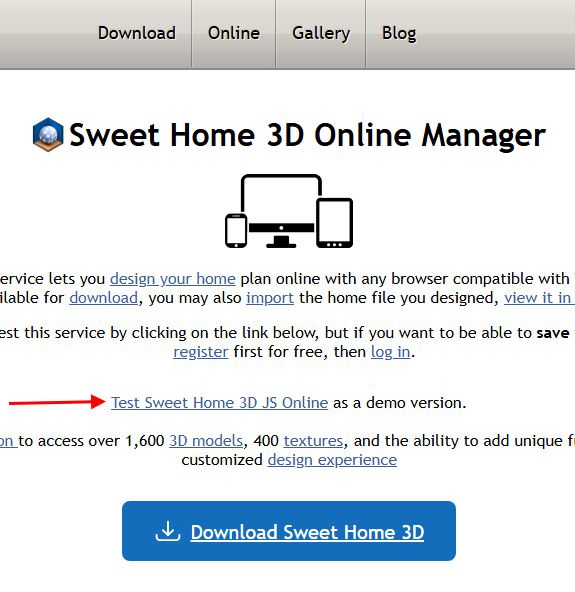Follow the 'textures' link
The height and width of the screenshot is (592, 575).
pos(313,441)
